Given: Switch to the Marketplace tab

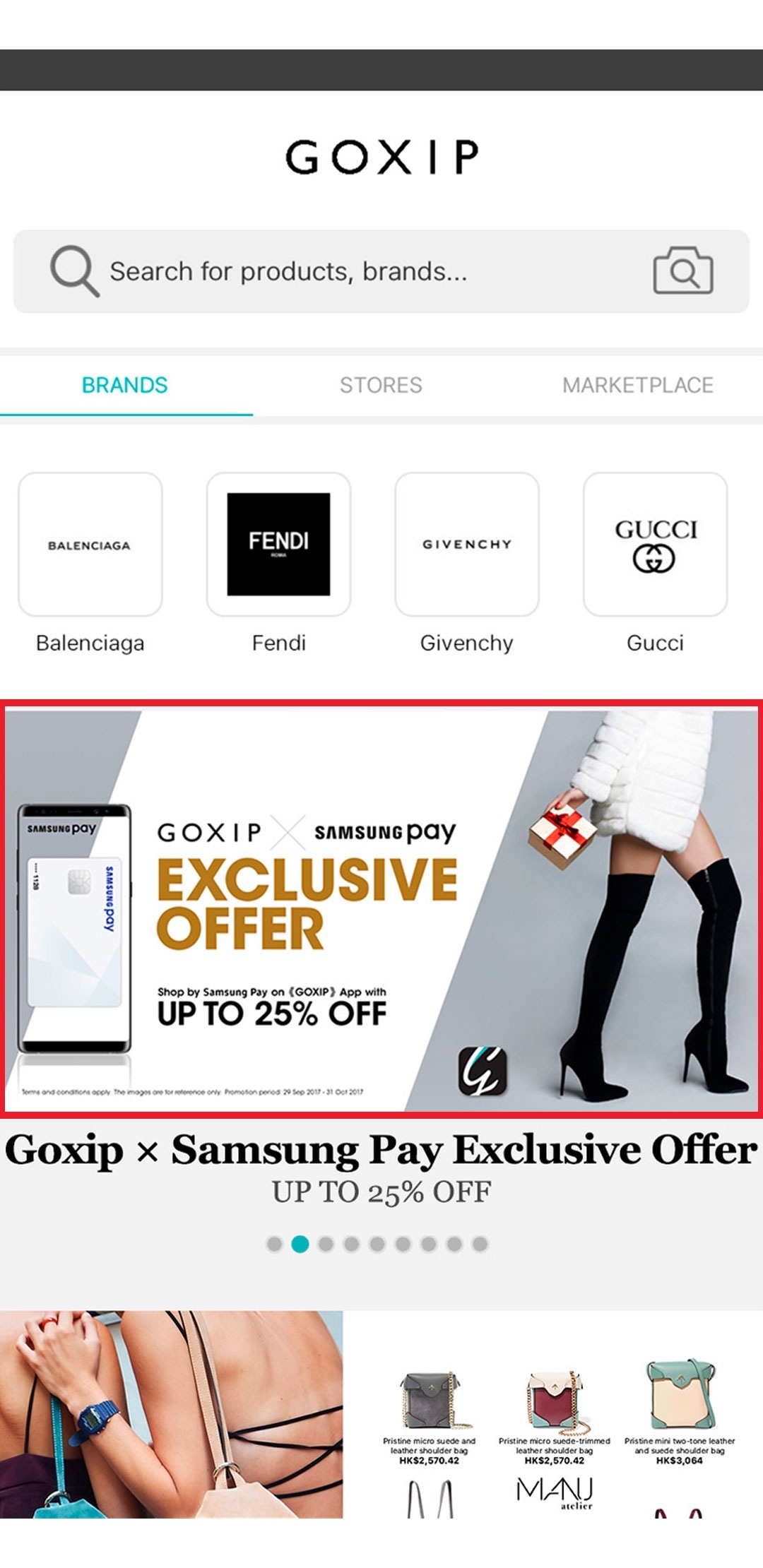Looking at the screenshot, I should [x=637, y=385].
